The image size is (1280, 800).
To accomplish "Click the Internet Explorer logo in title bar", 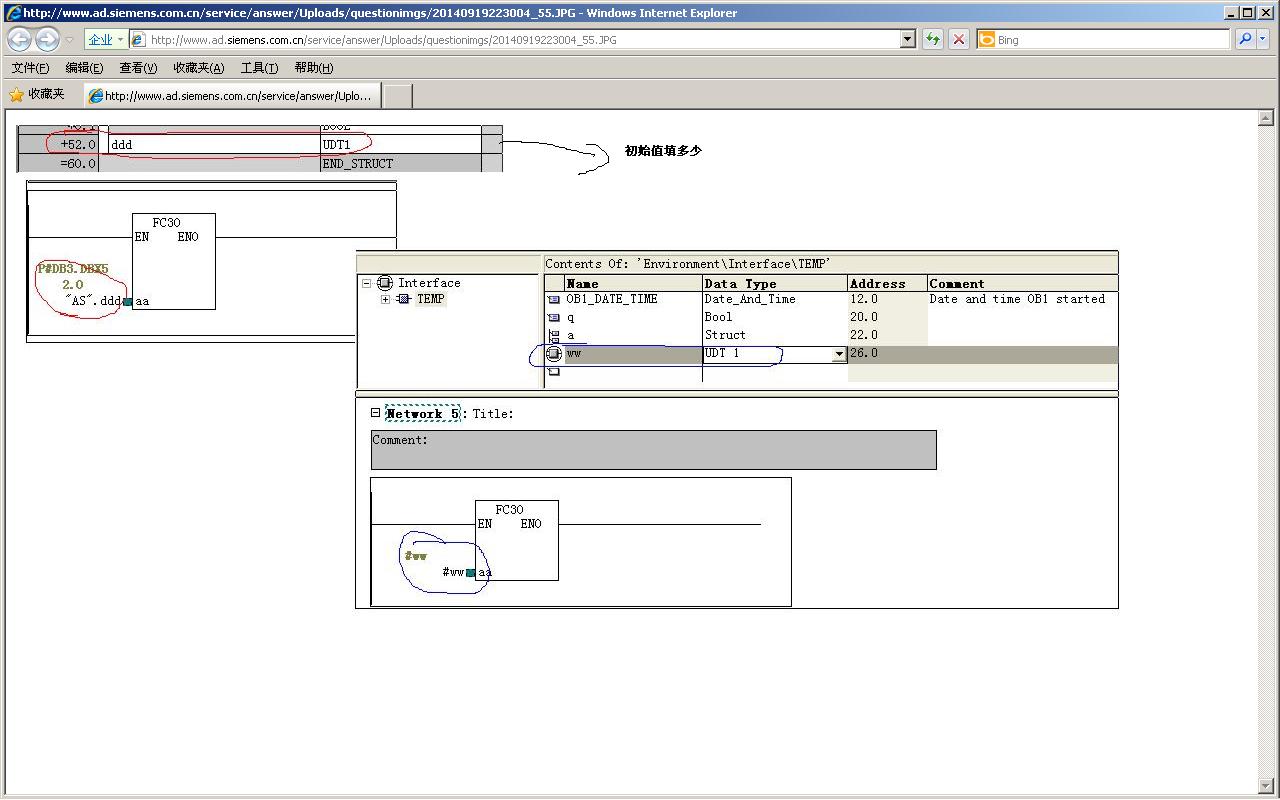I will coord(13,13).
